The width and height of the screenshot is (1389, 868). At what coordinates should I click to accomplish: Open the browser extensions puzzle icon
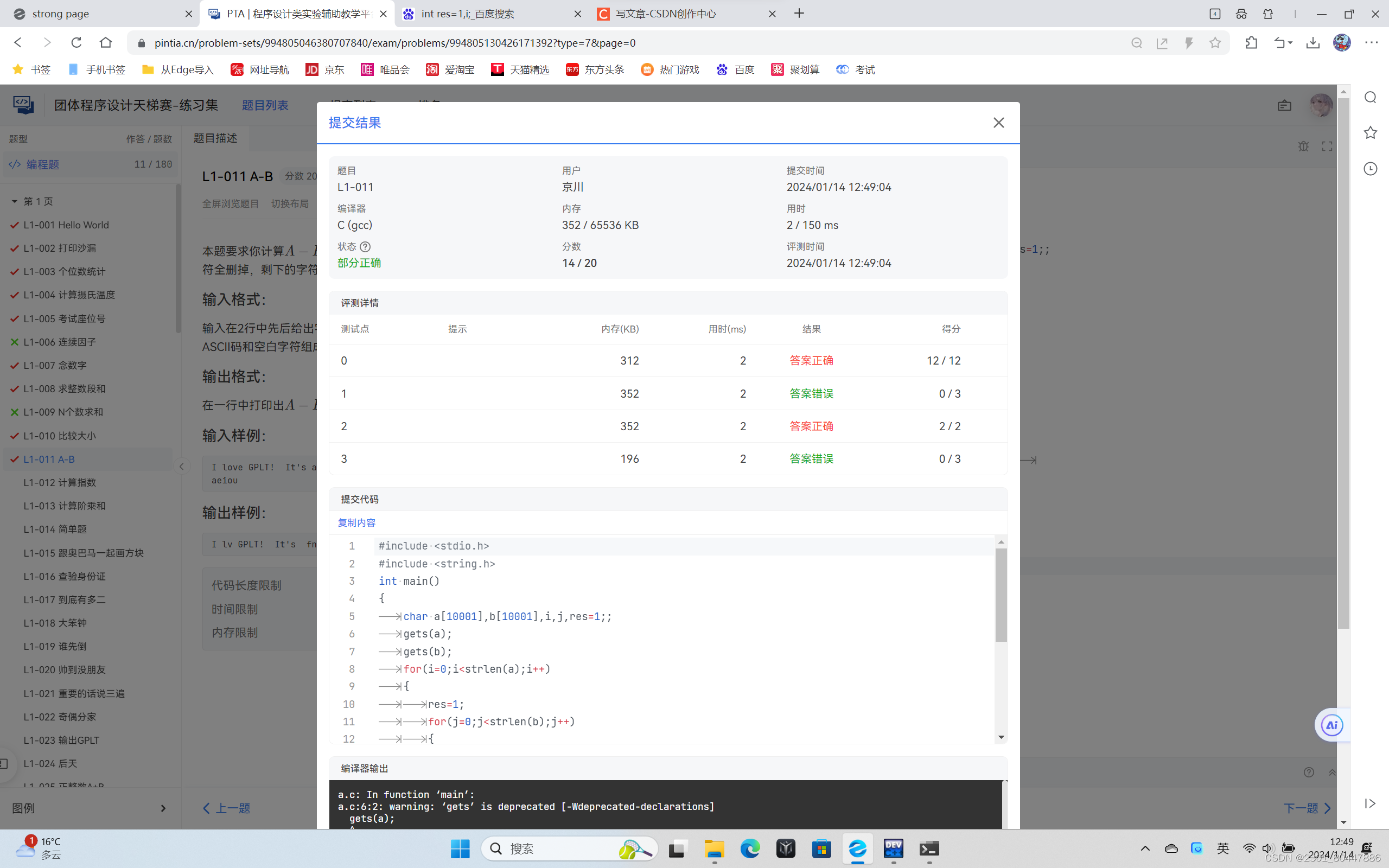(1251, 42)
